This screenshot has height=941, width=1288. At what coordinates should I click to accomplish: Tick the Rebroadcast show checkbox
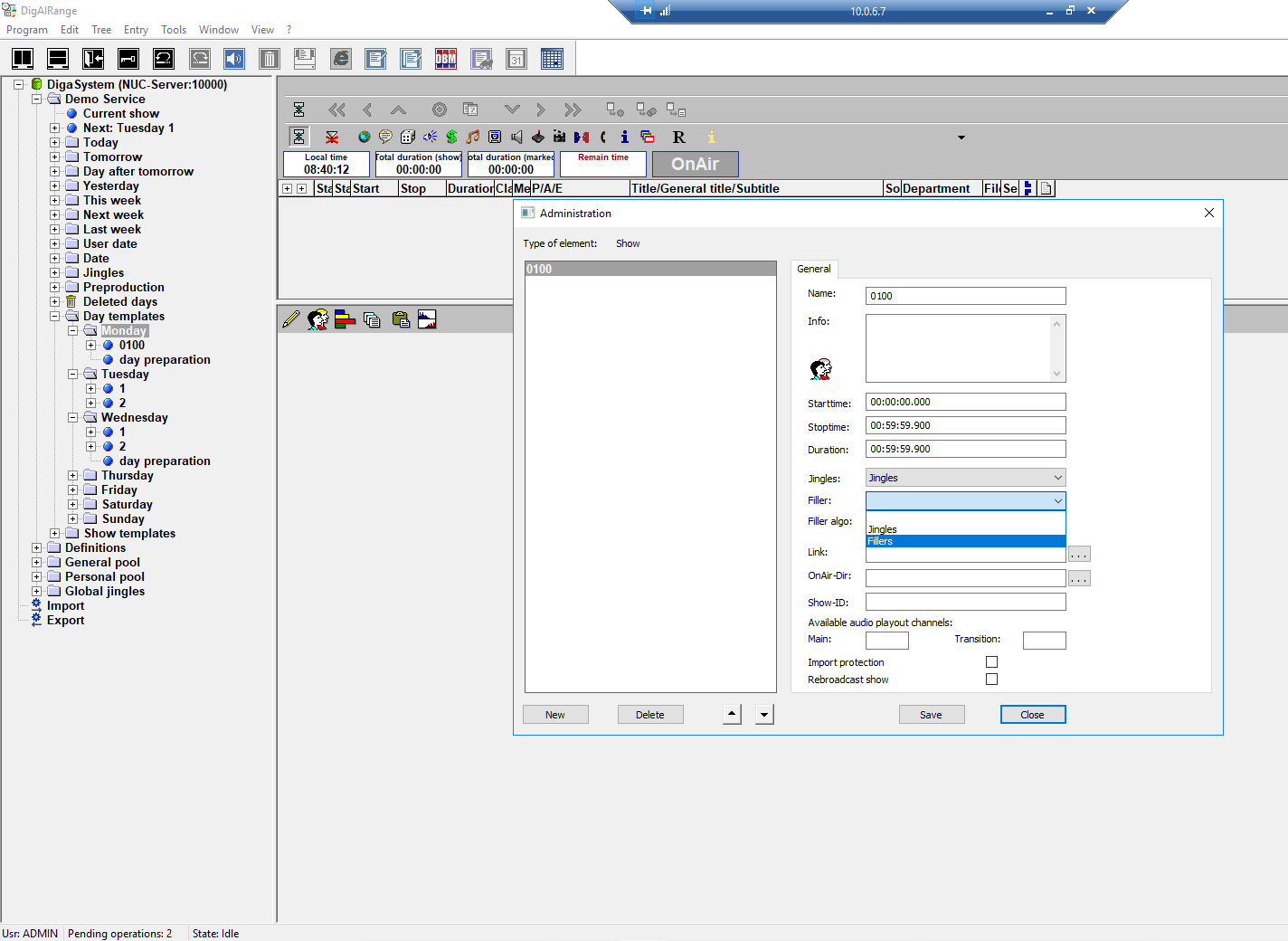(991, 680)
